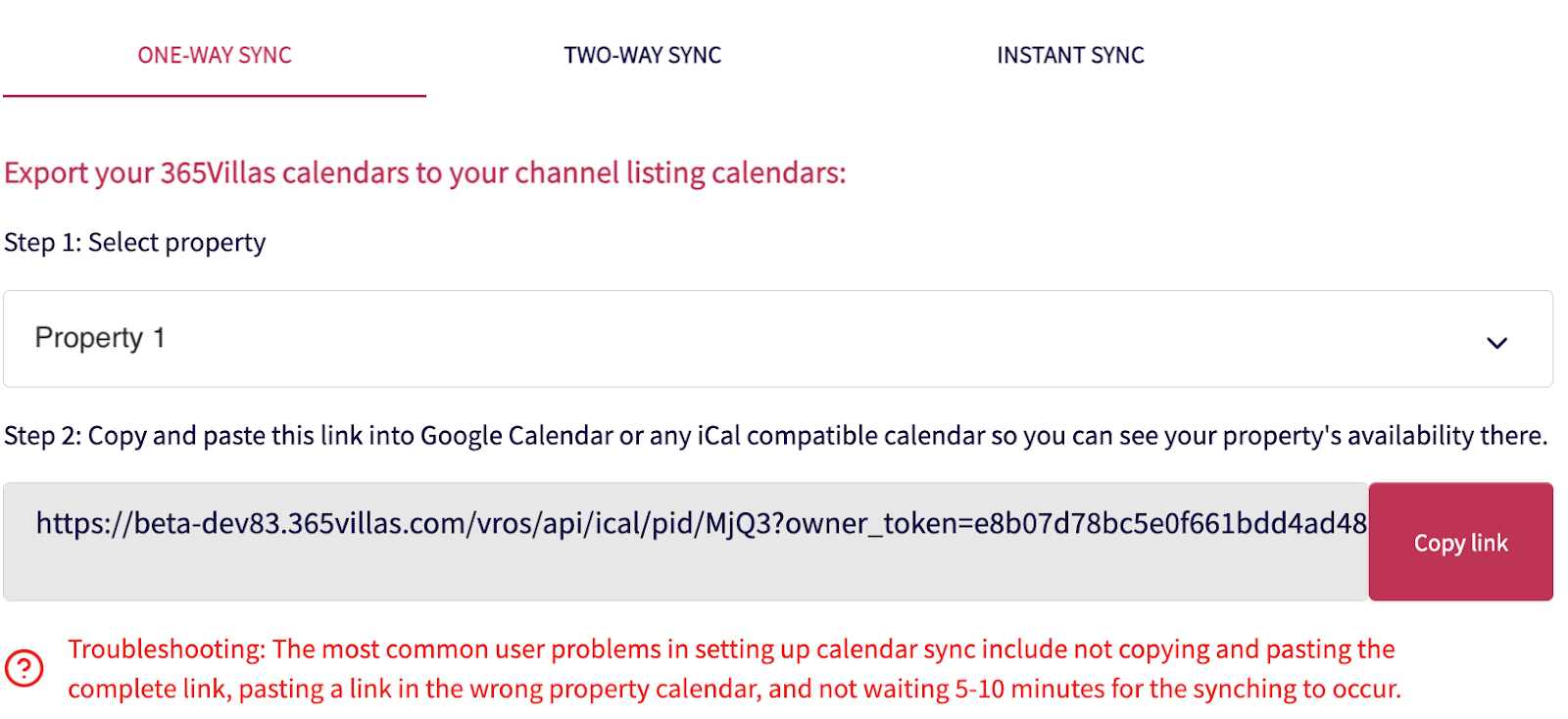Click the troubleshooting question mark icon
This screenshot has height=719, width=1568.
(x=24, y=668)
